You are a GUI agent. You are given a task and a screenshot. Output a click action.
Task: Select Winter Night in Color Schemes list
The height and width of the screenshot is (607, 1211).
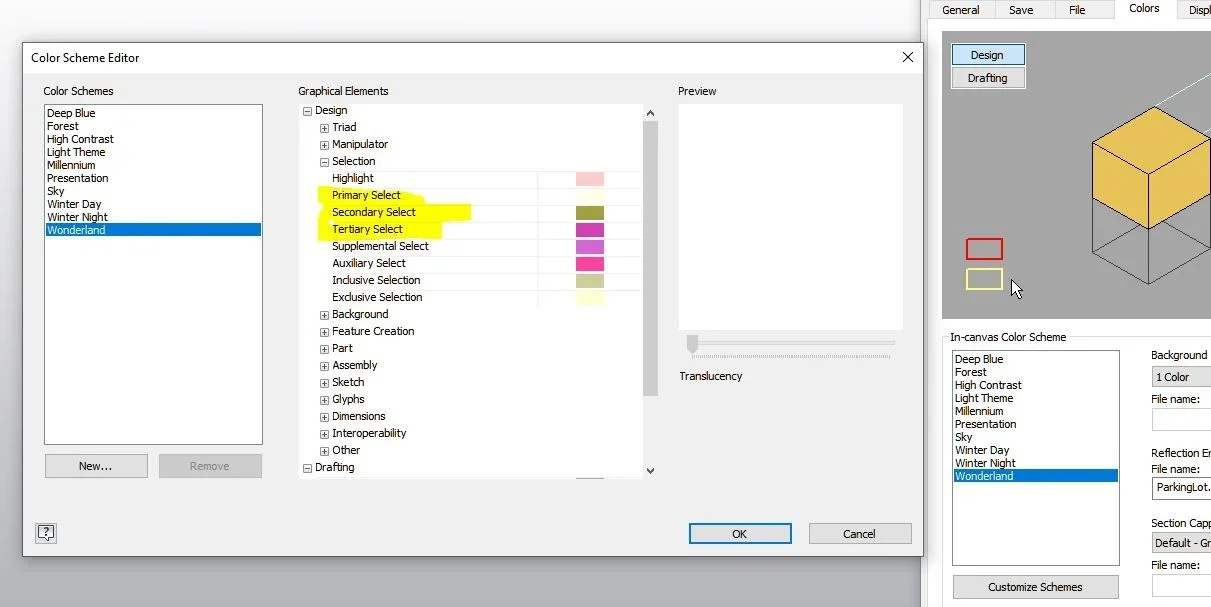(x=153, y=217)
